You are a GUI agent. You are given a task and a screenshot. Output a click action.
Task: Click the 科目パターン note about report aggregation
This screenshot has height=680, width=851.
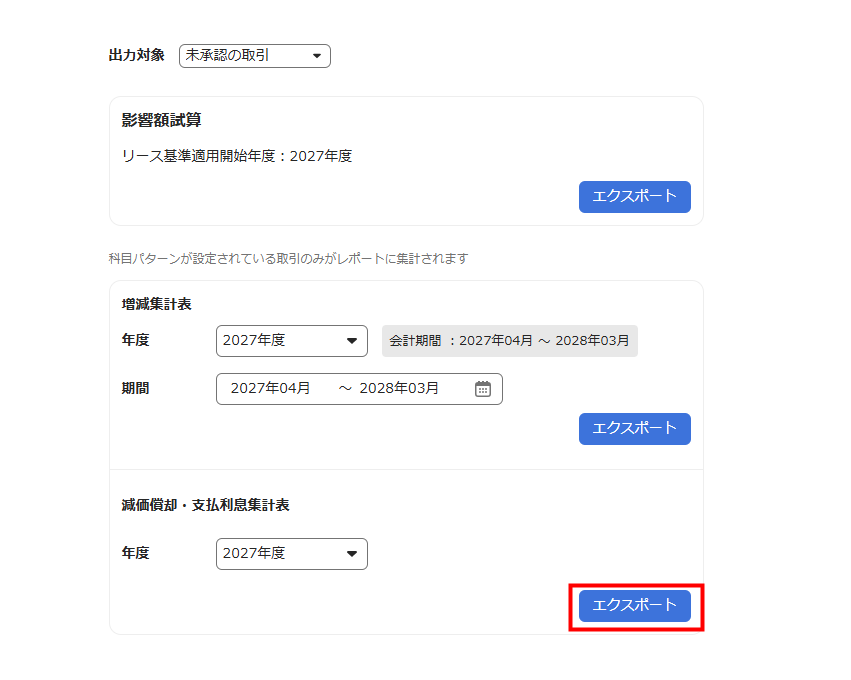288,259
